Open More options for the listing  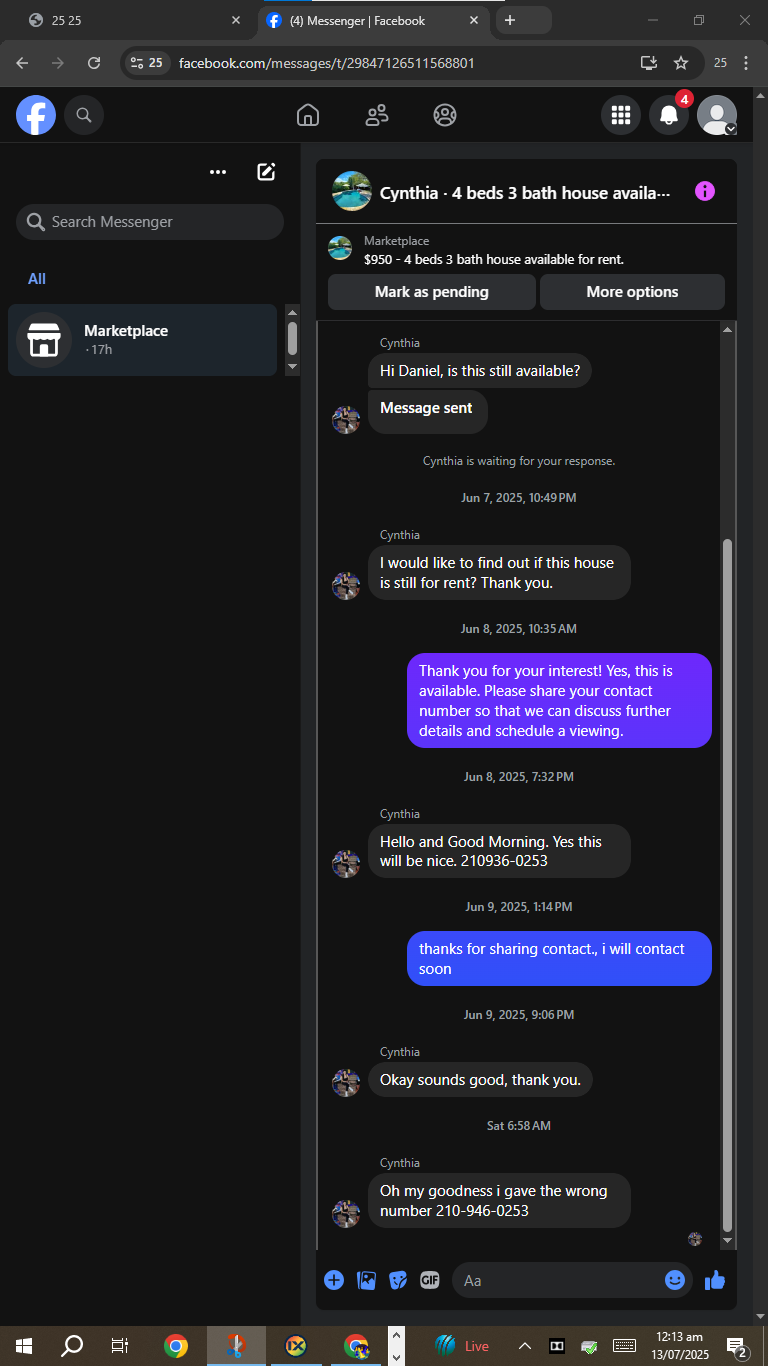click(632, 292)
